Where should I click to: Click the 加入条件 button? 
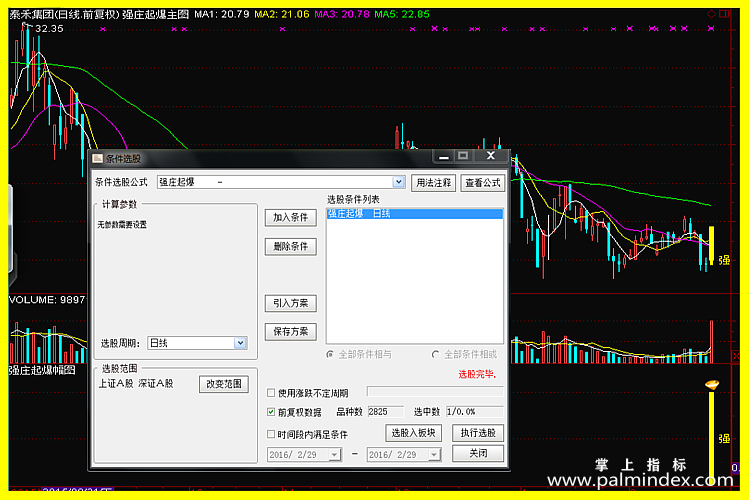tap(290, 218)
